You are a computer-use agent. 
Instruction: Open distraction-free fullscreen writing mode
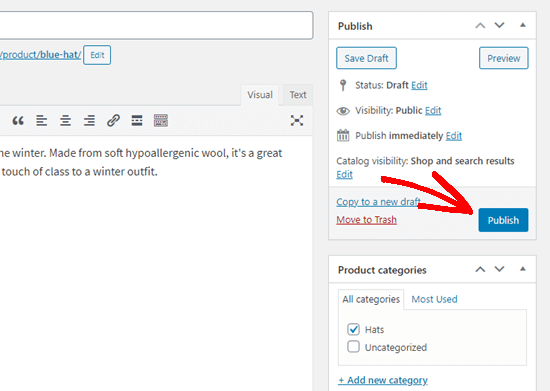click(x=297, y=121)
